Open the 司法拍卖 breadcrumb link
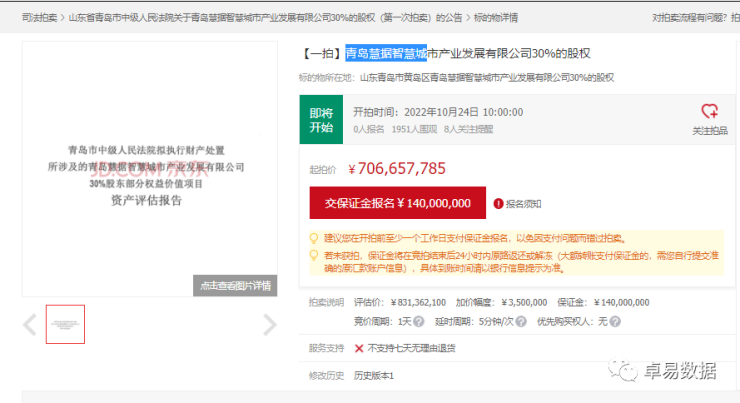This screenshot has height=403, width=740. [39, 18]
